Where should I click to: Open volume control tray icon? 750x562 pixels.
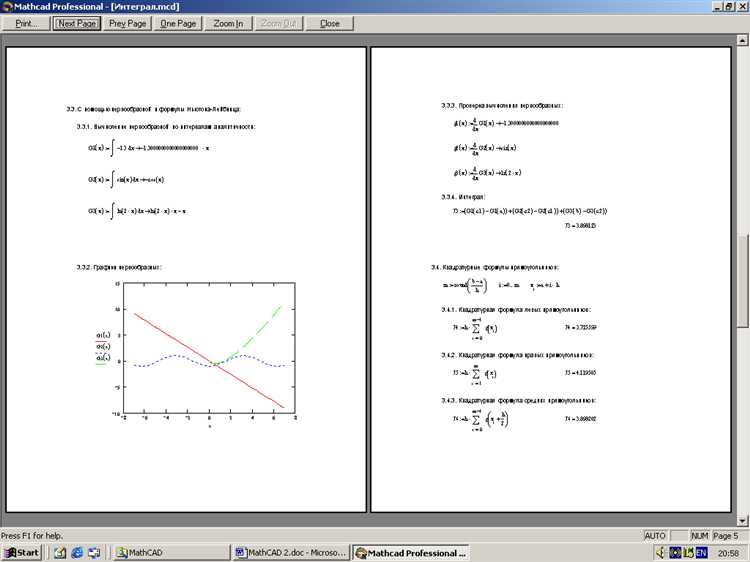pyautogui.click(x=660, y=553)
